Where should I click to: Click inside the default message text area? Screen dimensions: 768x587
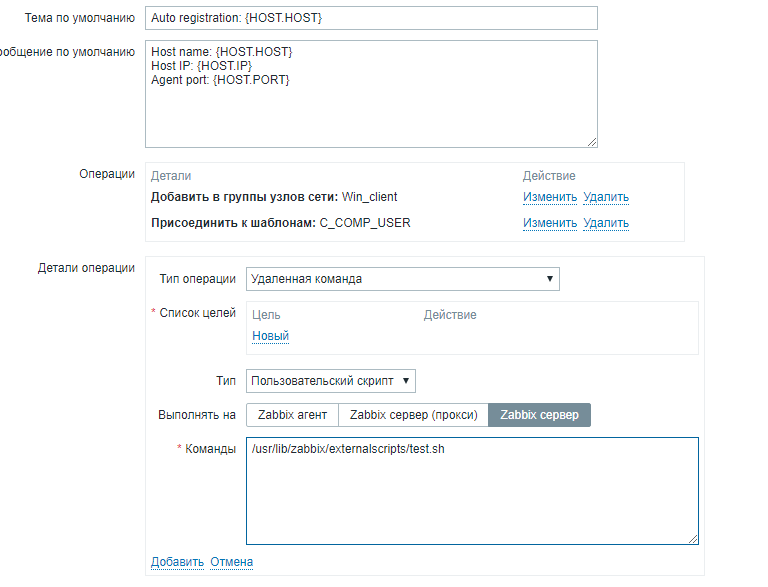pyautogui.click(x=370, y=95)
